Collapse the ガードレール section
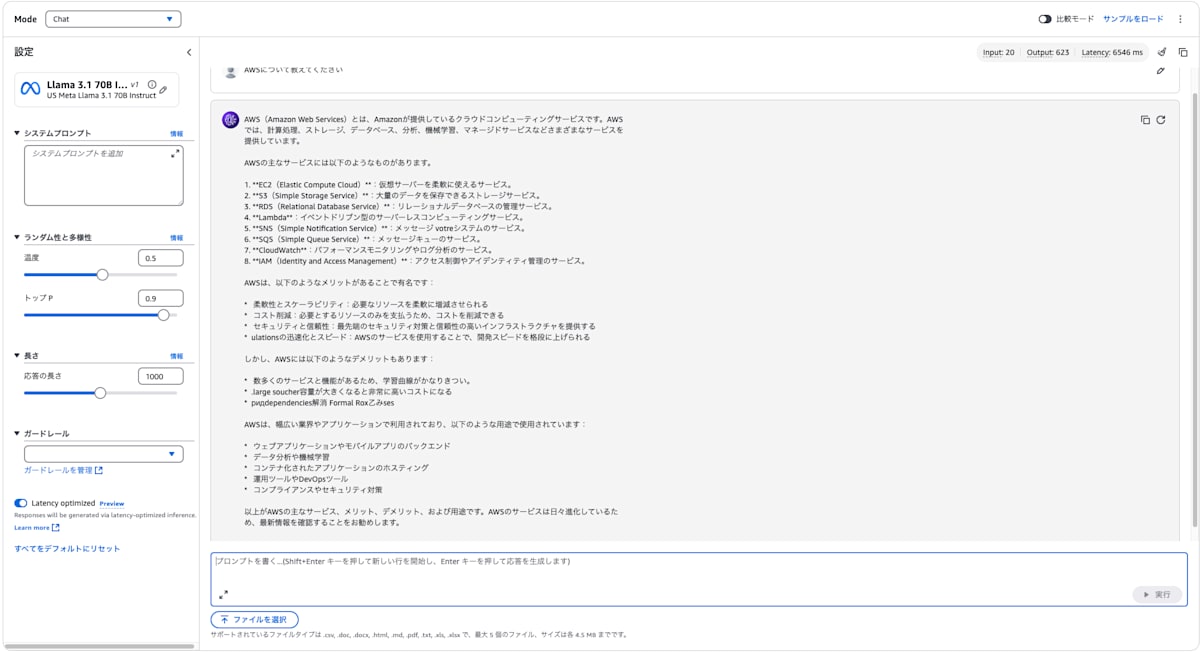Image resolution: width=1200 pixels, height=653 pixels. [x=18, y=433]
